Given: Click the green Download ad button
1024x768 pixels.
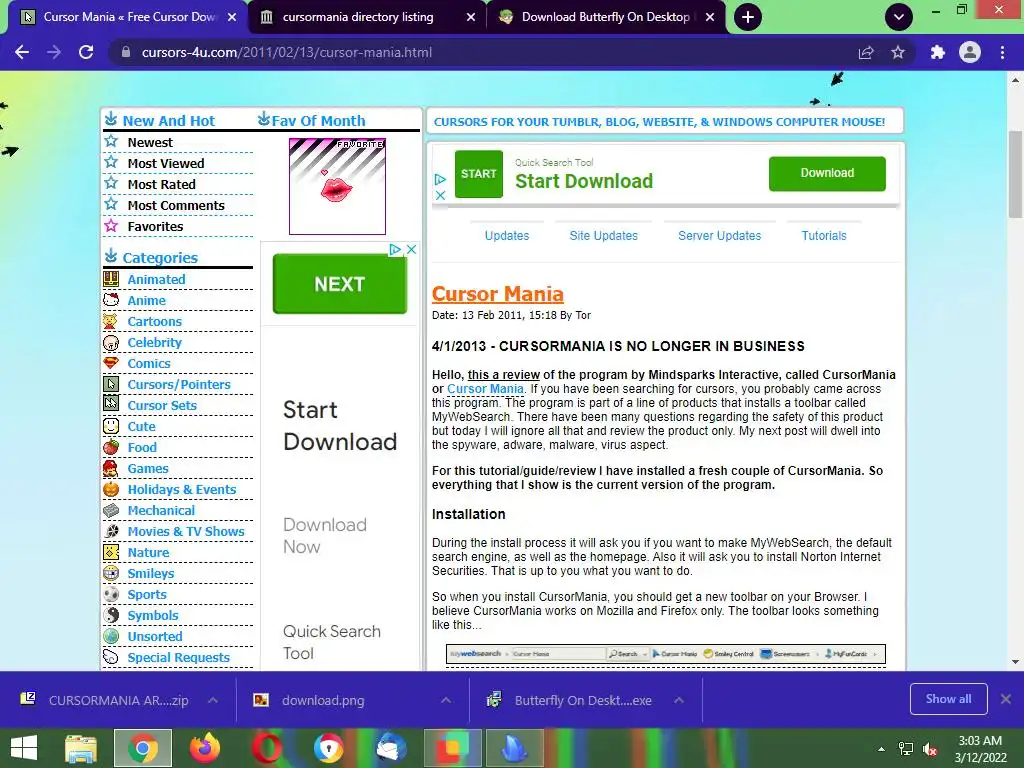Looking at the screenshot, I should coord(827,173).
